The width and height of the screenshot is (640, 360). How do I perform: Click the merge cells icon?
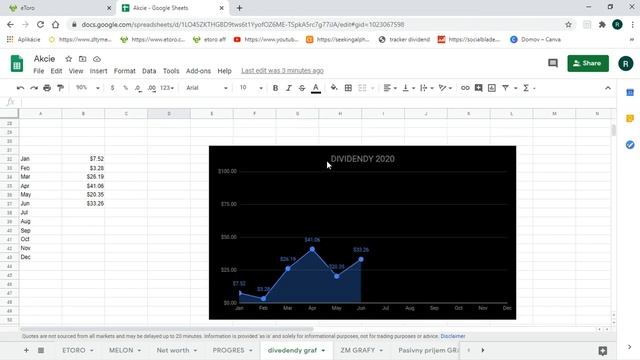(x=362, y=88)
